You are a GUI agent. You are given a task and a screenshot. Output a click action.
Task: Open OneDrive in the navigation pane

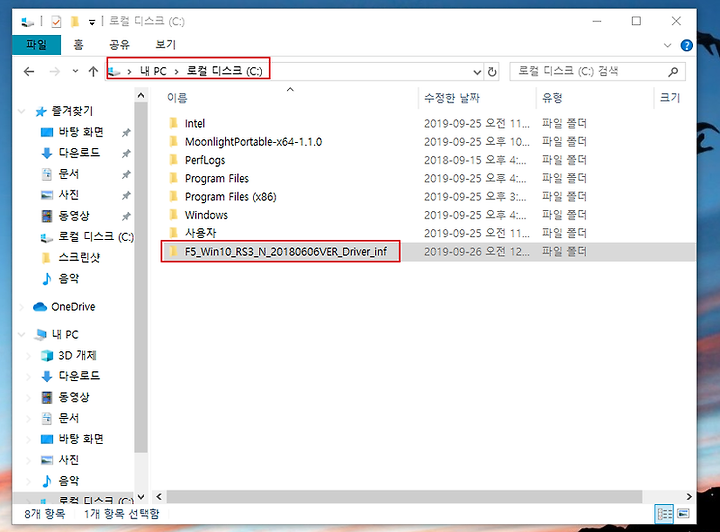[x=73, y=307]
